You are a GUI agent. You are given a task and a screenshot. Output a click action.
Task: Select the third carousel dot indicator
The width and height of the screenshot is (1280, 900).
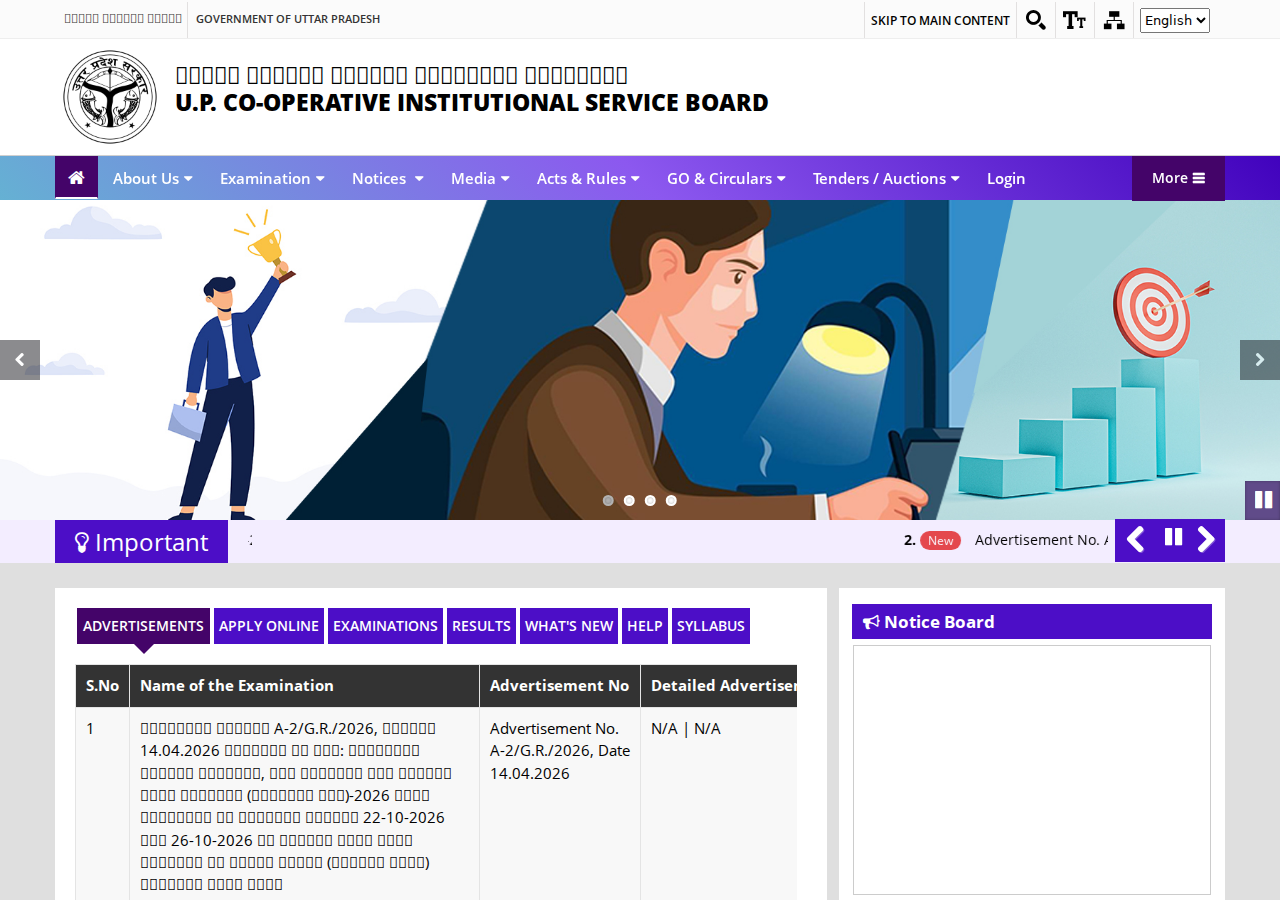click(x=650, y=500)
